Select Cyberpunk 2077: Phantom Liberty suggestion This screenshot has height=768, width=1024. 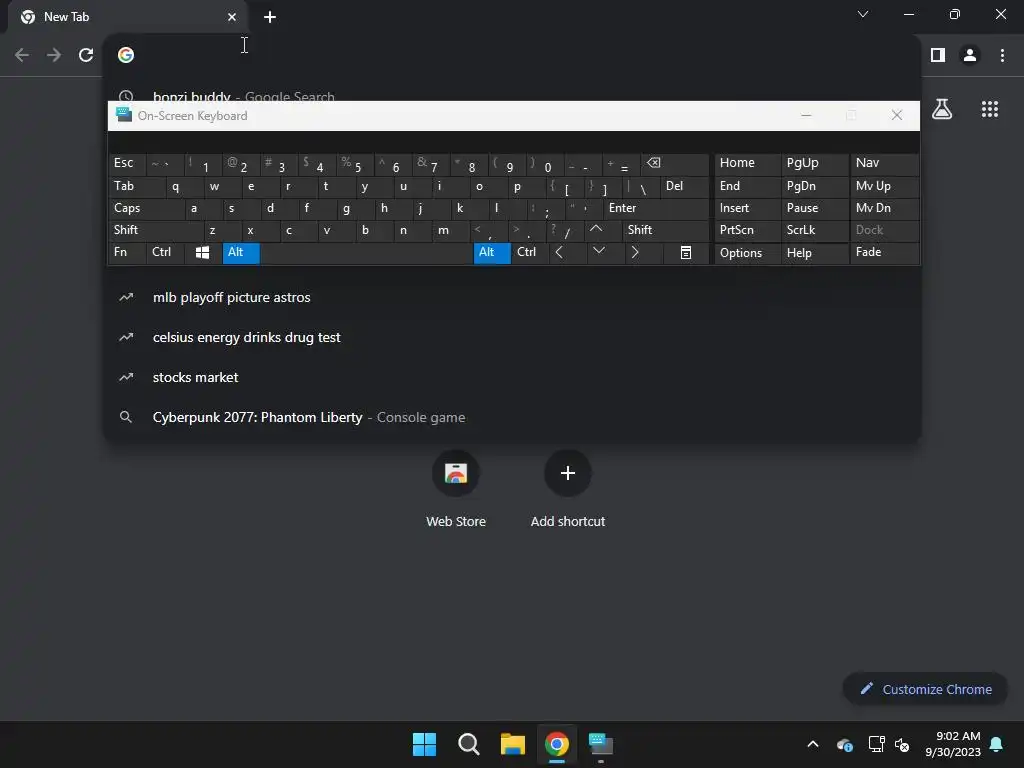[x=512, y=417]
